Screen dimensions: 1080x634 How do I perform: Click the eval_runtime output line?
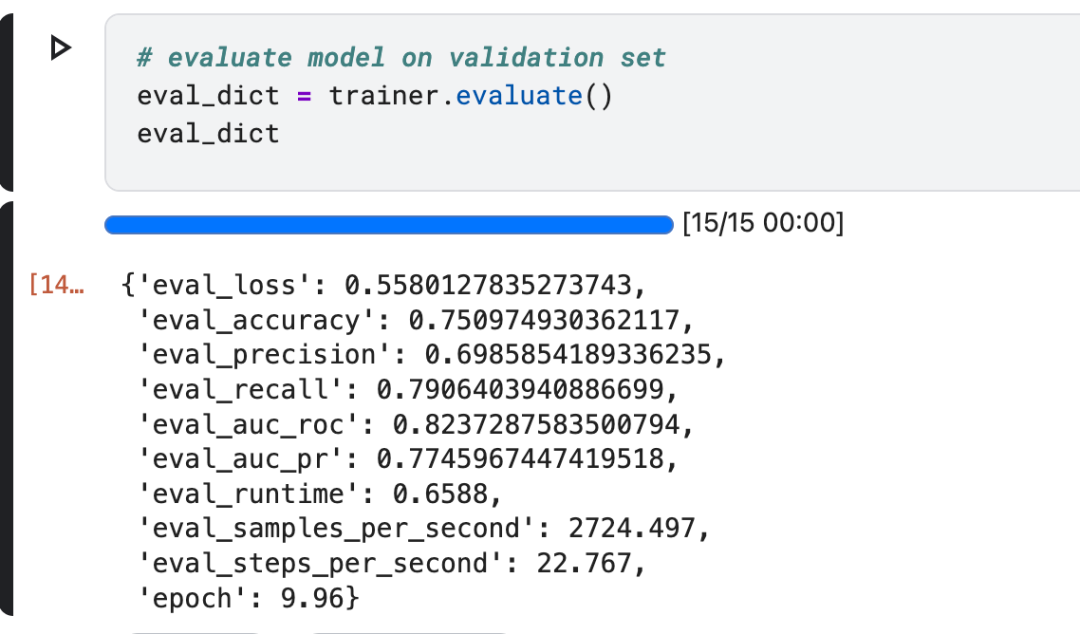[320, 494]
